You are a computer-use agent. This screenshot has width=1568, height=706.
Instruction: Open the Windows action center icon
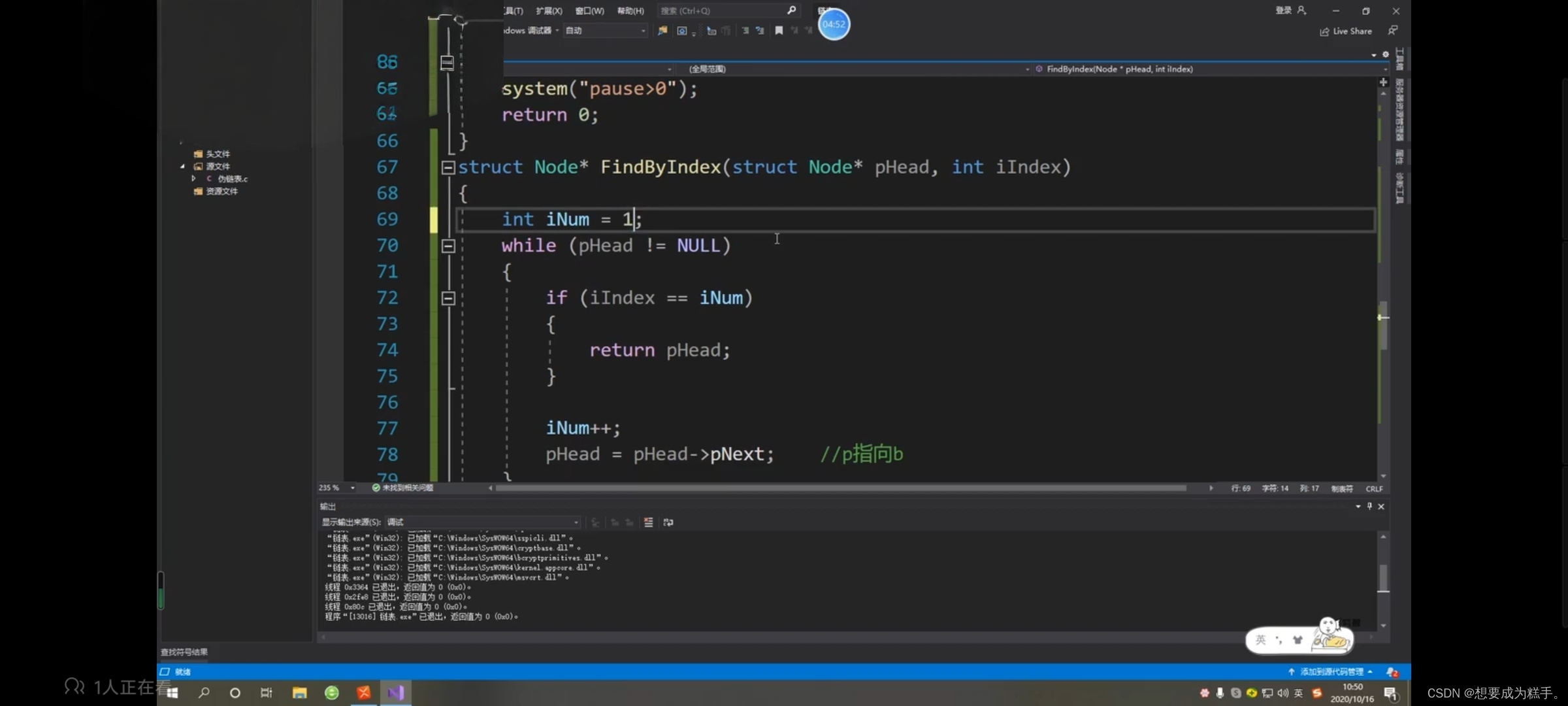pos(1390,694)
